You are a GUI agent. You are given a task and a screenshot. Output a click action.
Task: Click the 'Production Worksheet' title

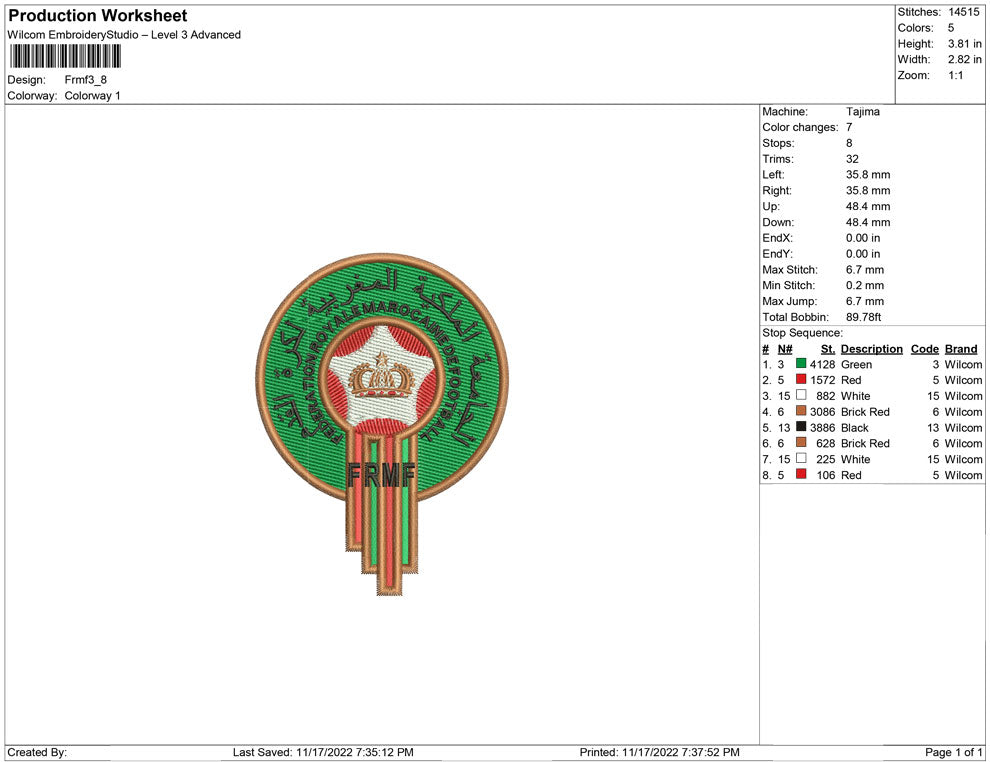coord(98,15)
